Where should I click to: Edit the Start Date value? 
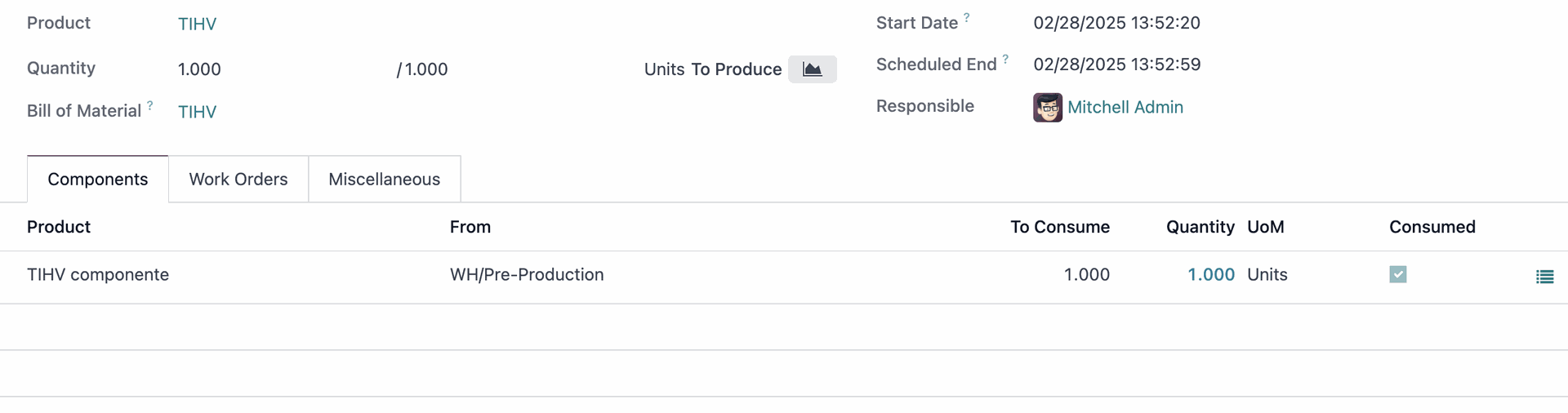tap(1116, 23)
